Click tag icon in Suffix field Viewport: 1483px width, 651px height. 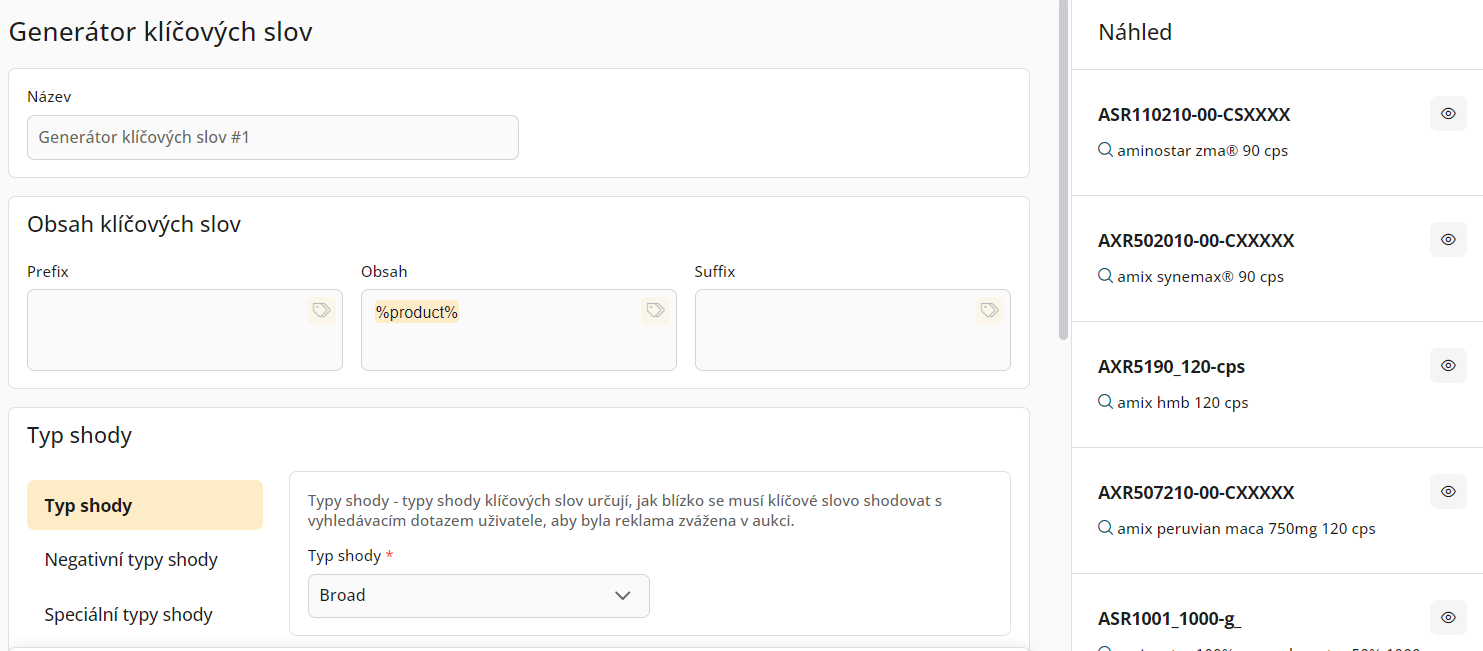coord(989,311)
